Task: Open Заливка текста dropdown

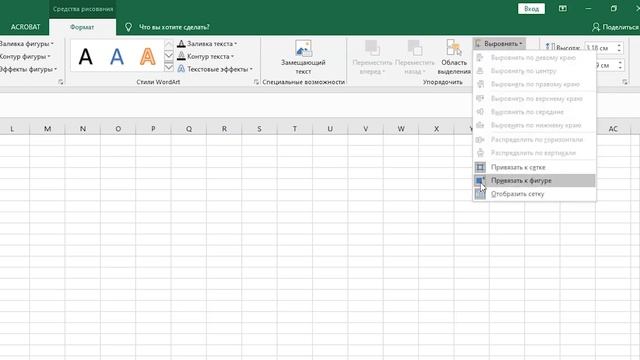Action: pos(207,43)
